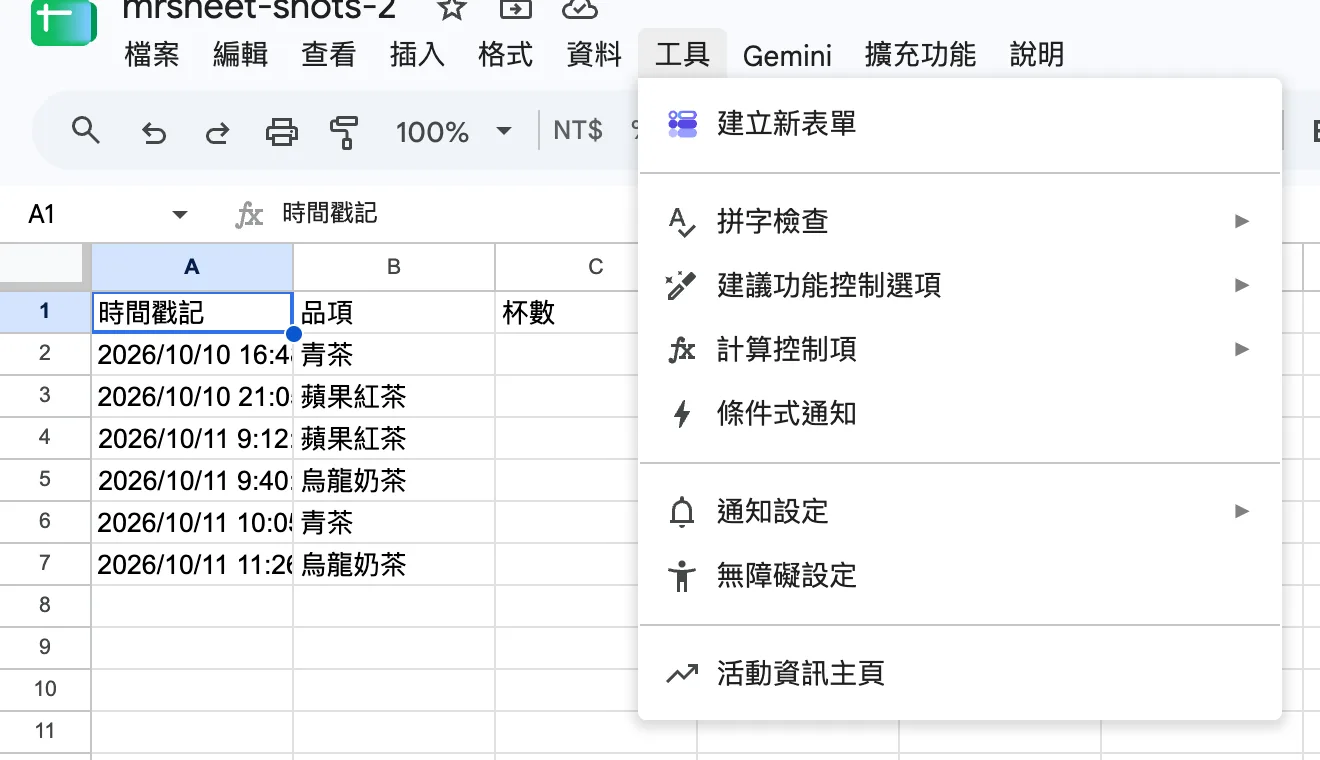Select the 烏龍奶茶 cell in row 7

click(x=394, y=565)
